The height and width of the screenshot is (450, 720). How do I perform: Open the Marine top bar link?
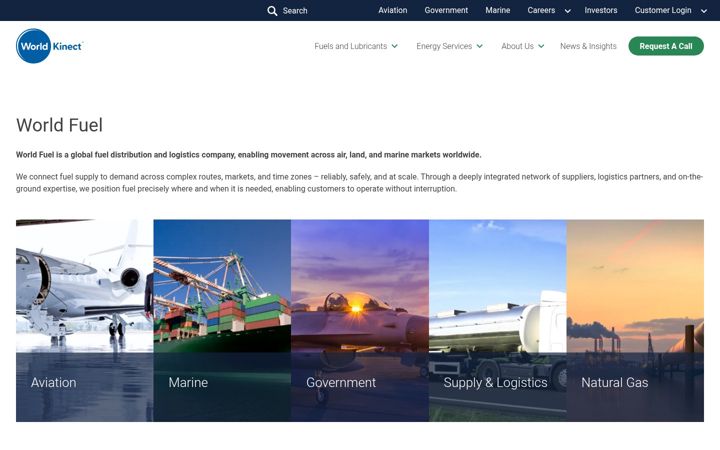coord(498,10)
